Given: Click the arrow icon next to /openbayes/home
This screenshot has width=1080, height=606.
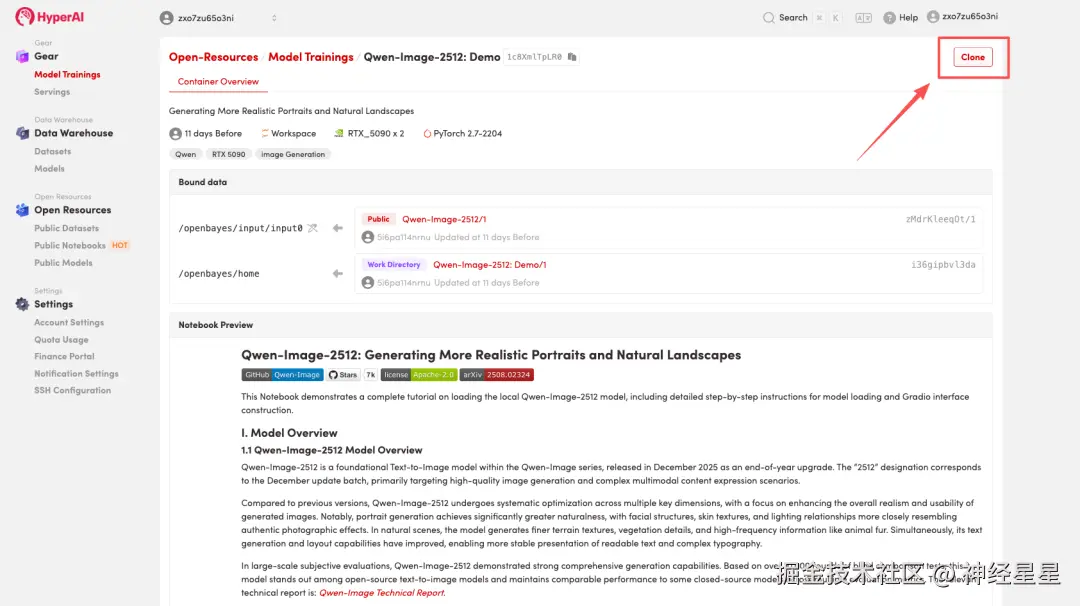Looking at the screenshot, I should (x=338, y=273).
